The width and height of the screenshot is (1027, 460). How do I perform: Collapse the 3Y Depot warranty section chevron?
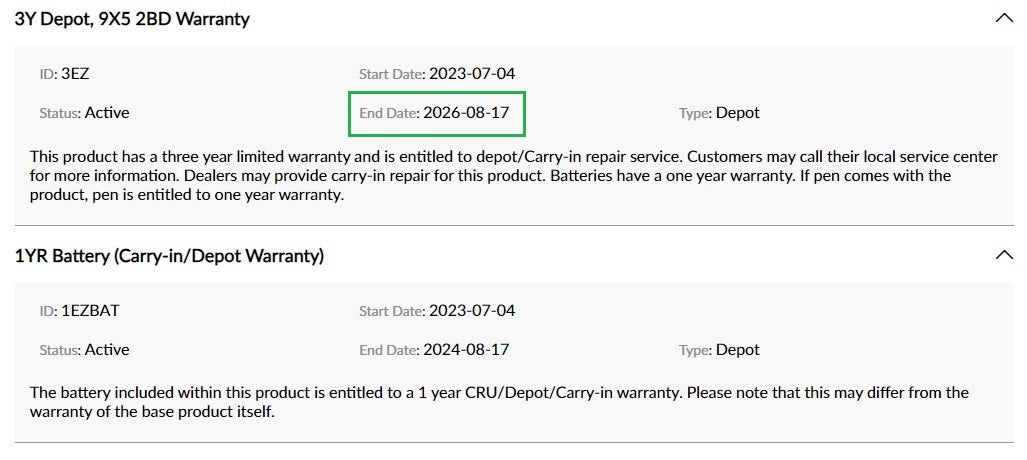point(1004,18)
